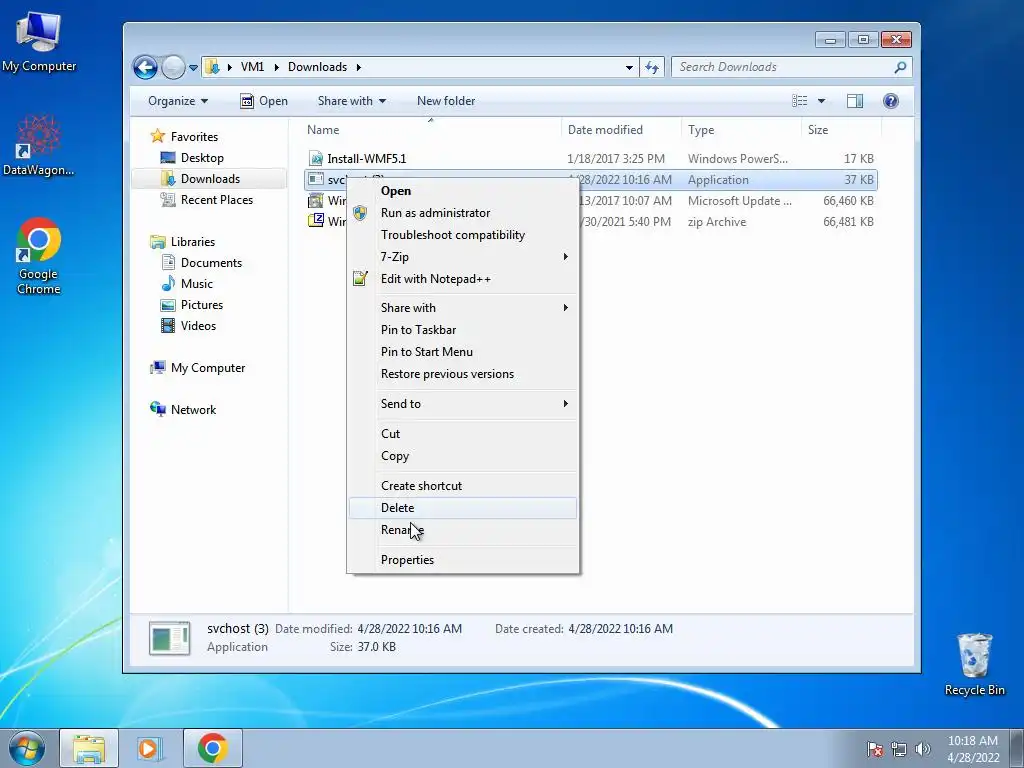Open the Organize menu dropdown

[x=178, y=101]
